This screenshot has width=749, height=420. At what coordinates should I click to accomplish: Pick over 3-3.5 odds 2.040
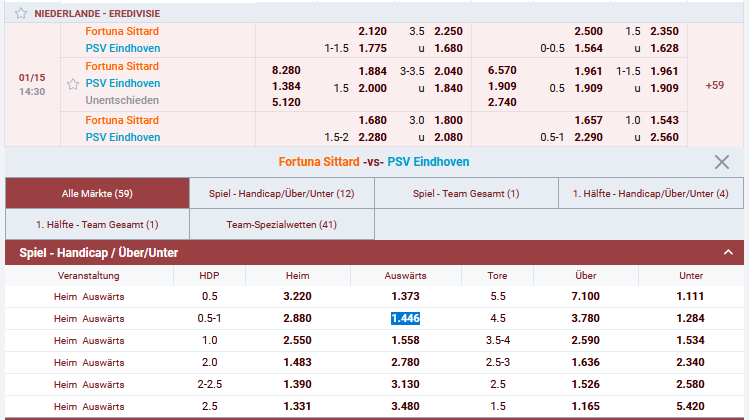click(x=448, y=71)
